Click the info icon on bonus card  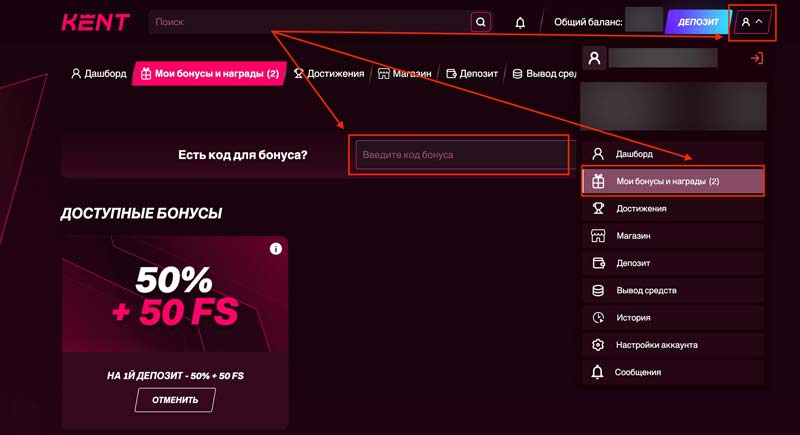click(276, 249)
